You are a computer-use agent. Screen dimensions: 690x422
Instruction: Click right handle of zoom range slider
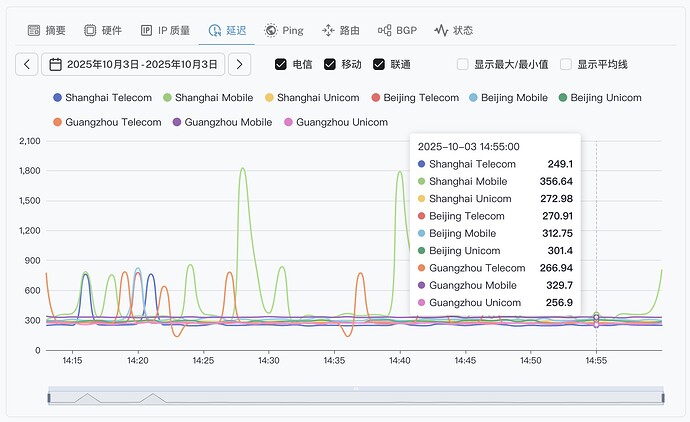click(663, 398)
